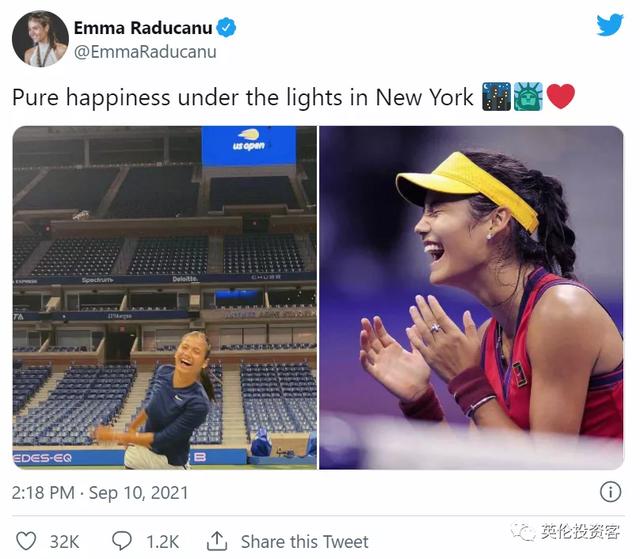The width and height of the screenshot is (640, 559).
Task: Open Emma Raducanu profile picture
Action: (x=40, y=39)
